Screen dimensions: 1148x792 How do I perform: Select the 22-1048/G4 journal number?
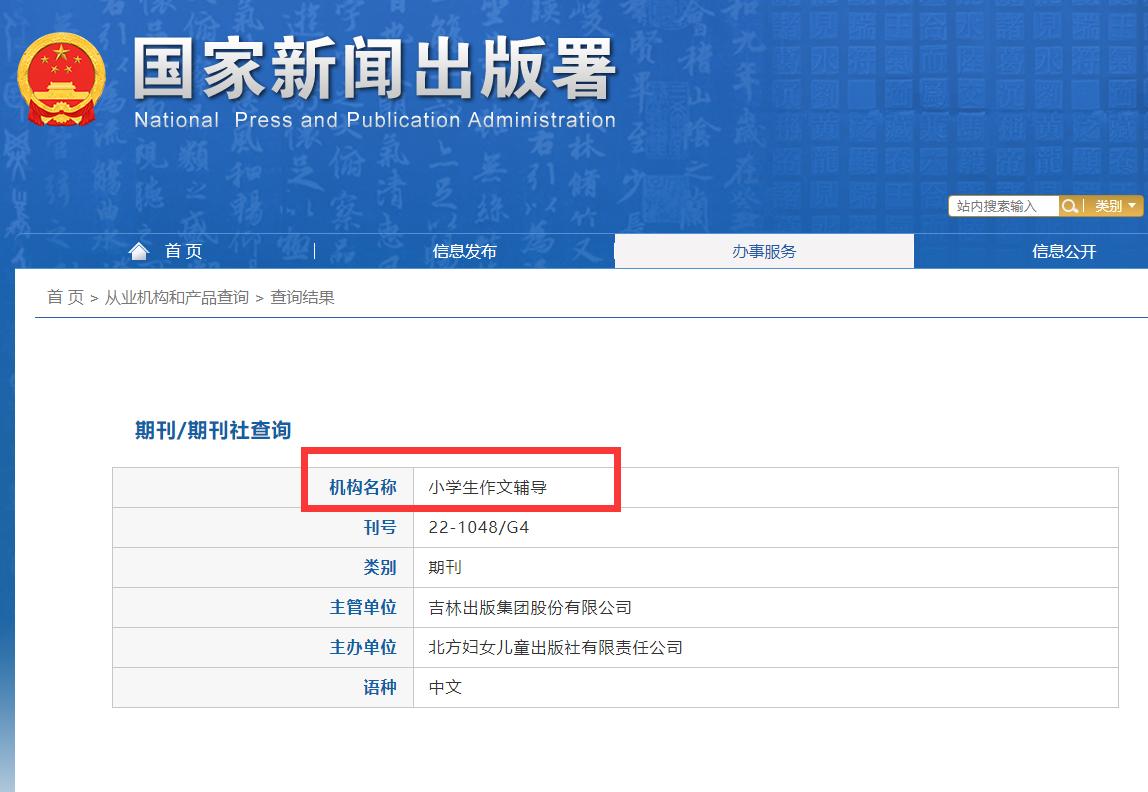479,528
